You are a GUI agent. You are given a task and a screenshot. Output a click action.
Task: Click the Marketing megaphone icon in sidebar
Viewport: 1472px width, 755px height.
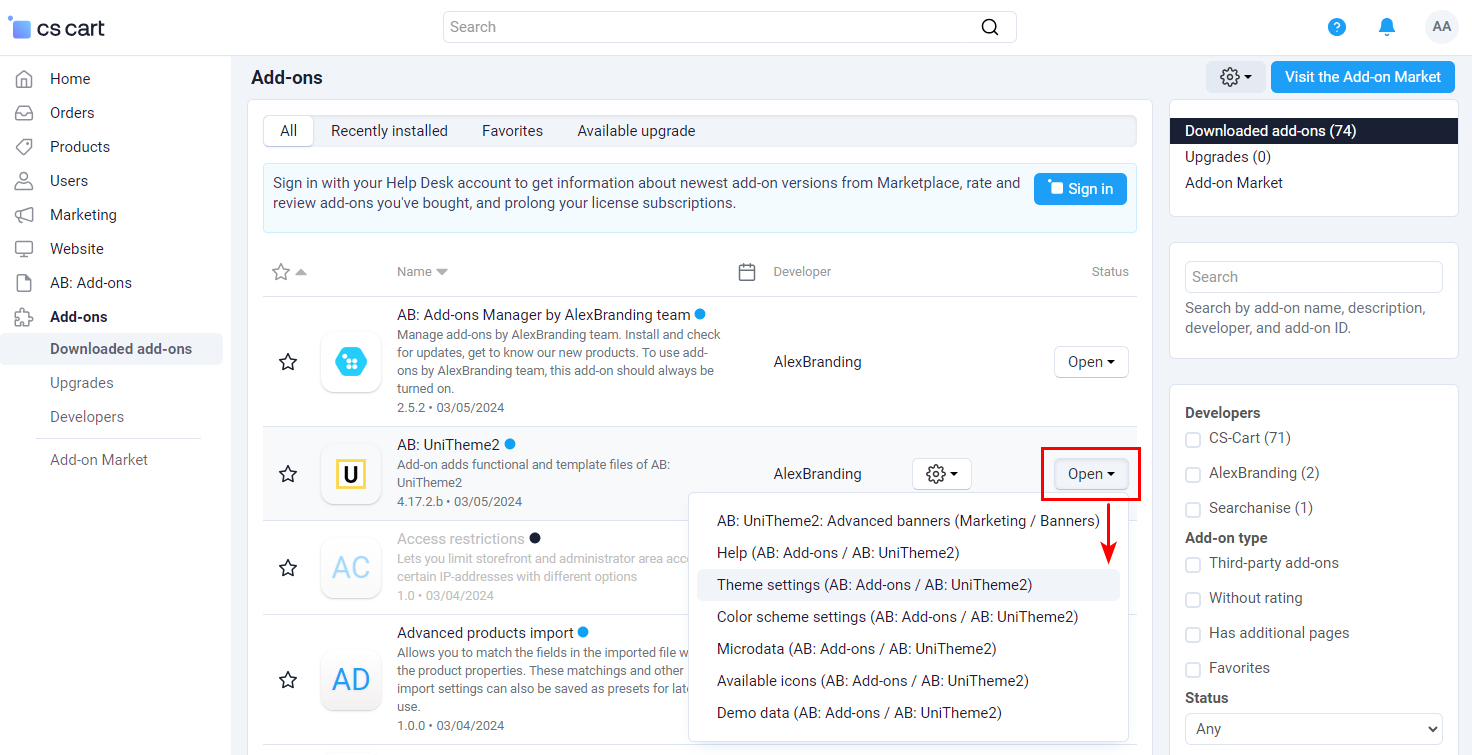pos(24,215)
